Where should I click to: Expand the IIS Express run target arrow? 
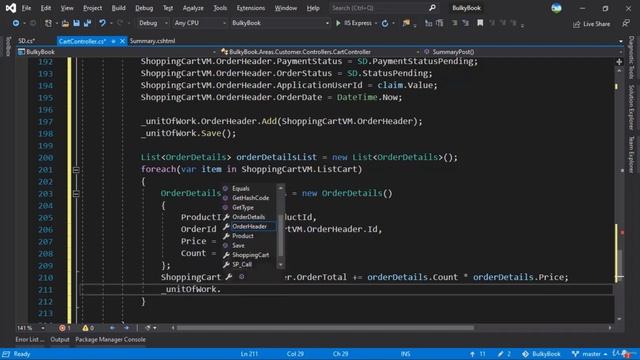376,23
